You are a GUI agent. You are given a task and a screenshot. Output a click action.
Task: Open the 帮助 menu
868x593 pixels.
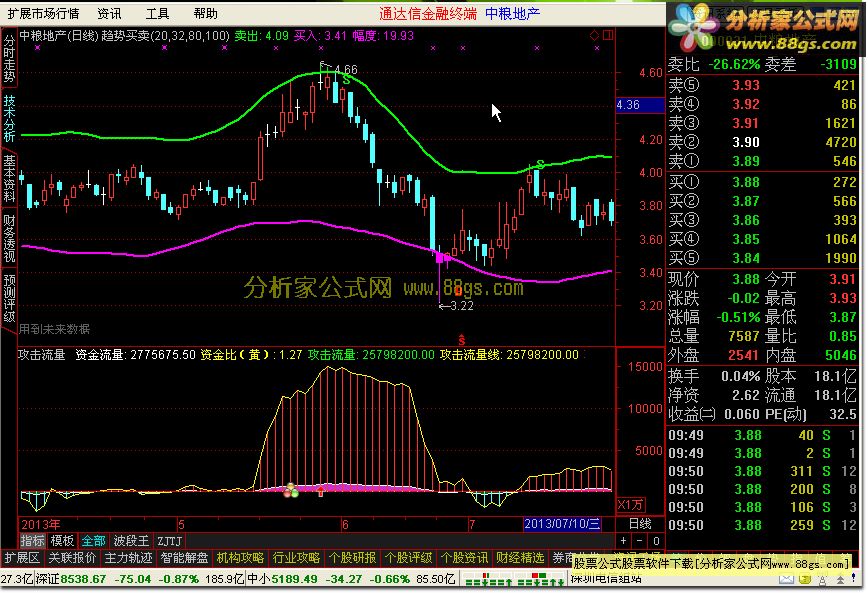(x=205, y=13)
